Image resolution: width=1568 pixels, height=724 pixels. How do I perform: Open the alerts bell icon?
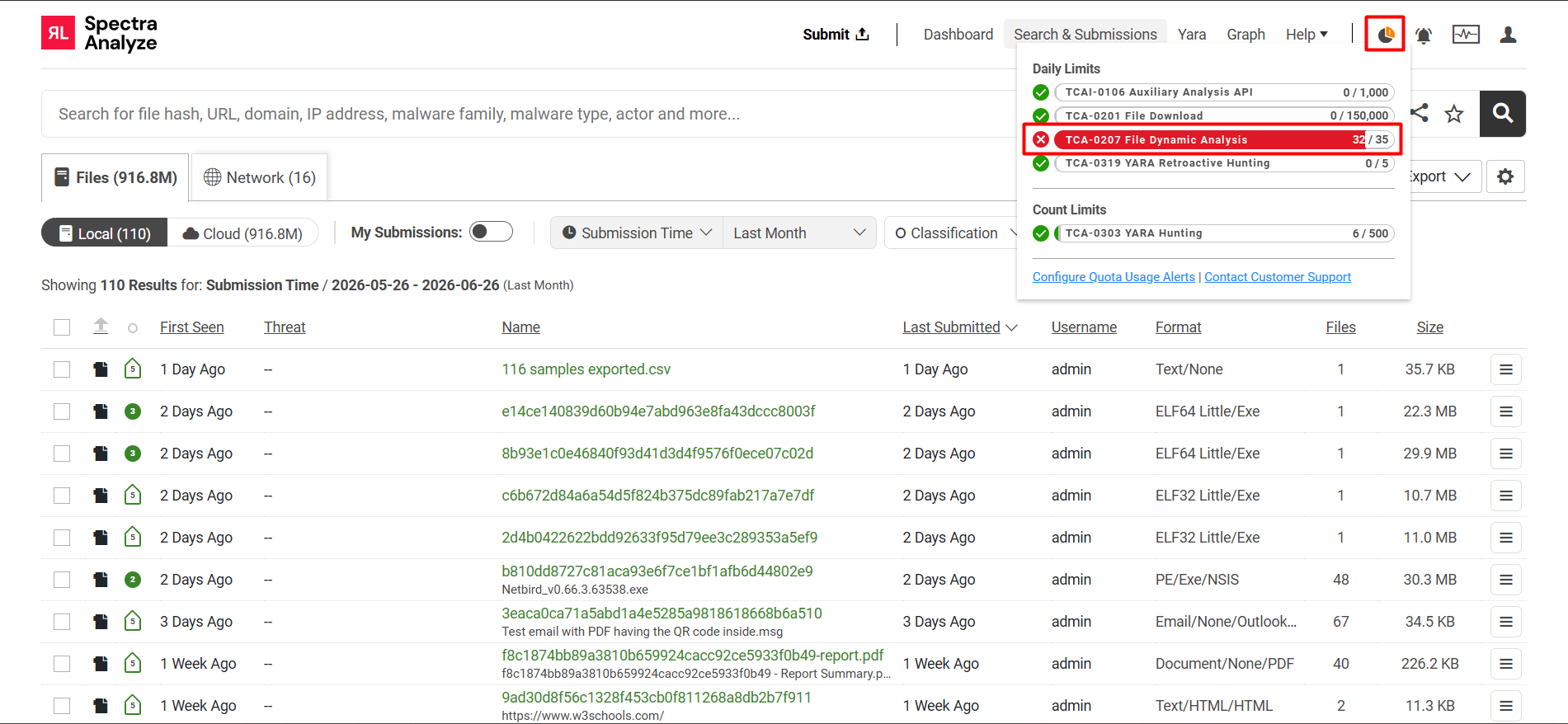pyautogui.click(x=1423, y=35)
